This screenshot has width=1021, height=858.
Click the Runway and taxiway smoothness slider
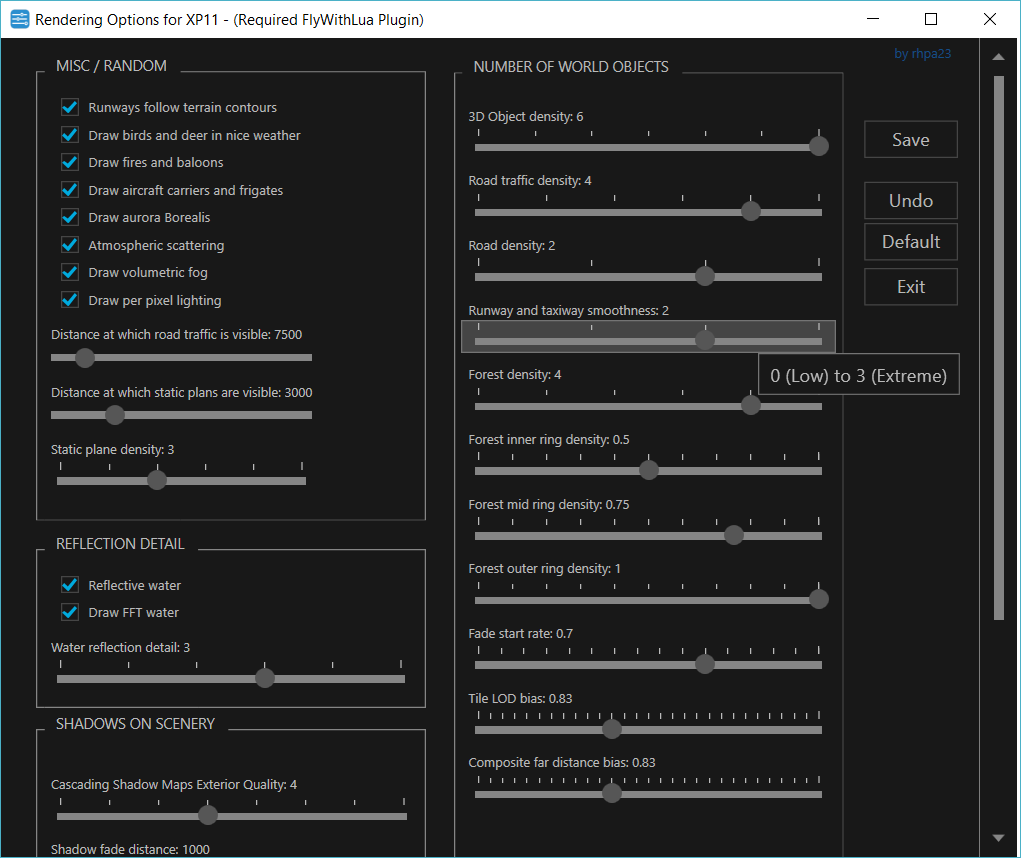click(x=648, y=337)
